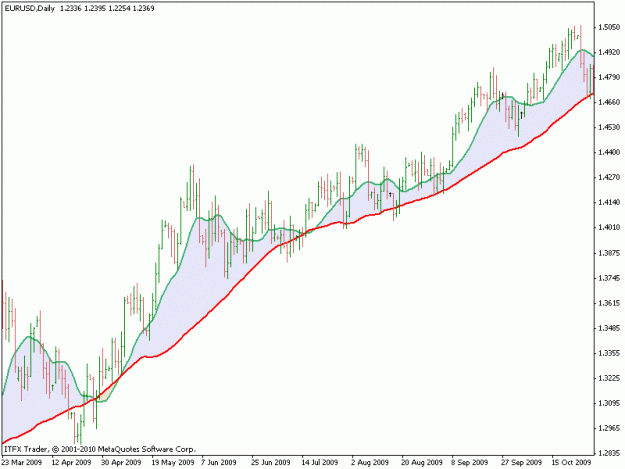Select the 8 Sep 2009 date label
Screen dimensions: 625x469
point(470,463)
